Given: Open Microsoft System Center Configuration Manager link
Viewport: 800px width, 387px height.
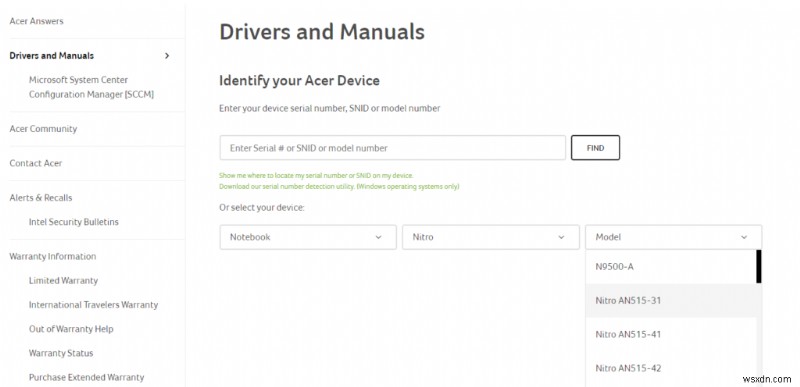Looking at the screenshot, I should 91,87.
